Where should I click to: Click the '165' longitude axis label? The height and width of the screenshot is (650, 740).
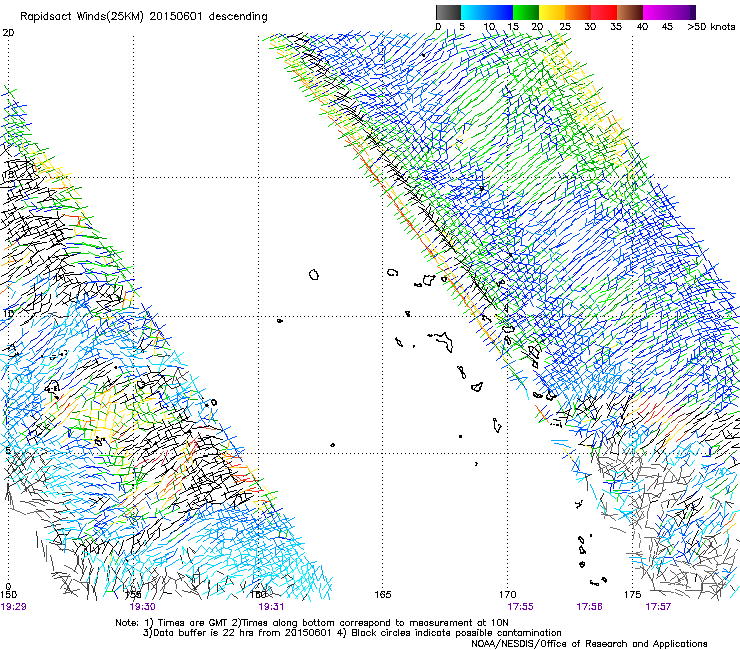[x=383, y=594]
